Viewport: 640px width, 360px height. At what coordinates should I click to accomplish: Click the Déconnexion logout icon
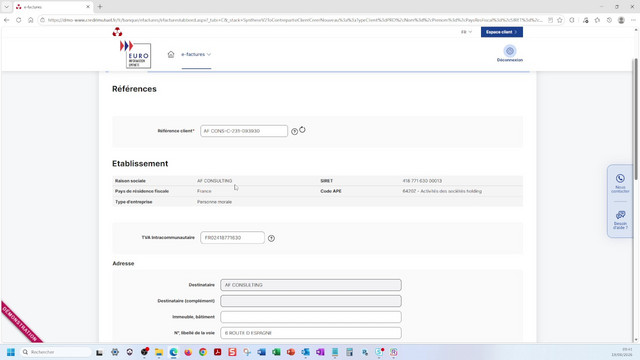point(510,51)
